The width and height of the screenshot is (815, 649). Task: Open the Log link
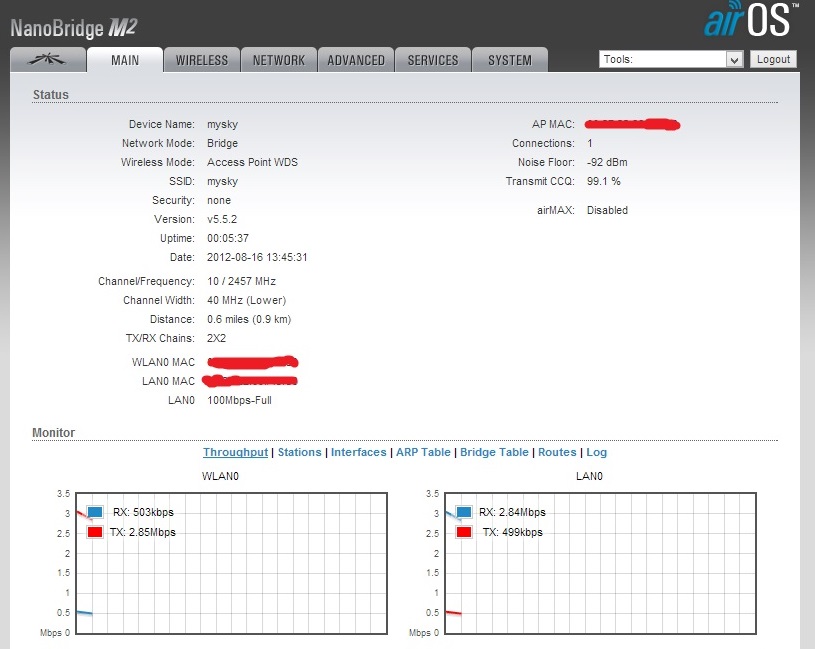(596, 453)
